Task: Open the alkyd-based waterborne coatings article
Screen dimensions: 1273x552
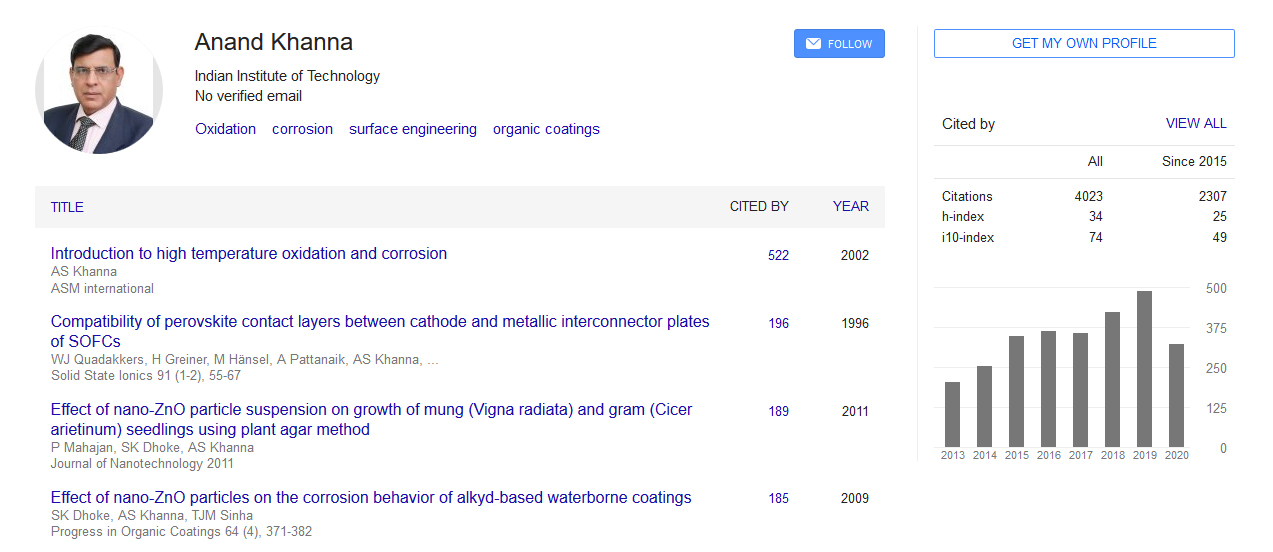Action: 371,498
